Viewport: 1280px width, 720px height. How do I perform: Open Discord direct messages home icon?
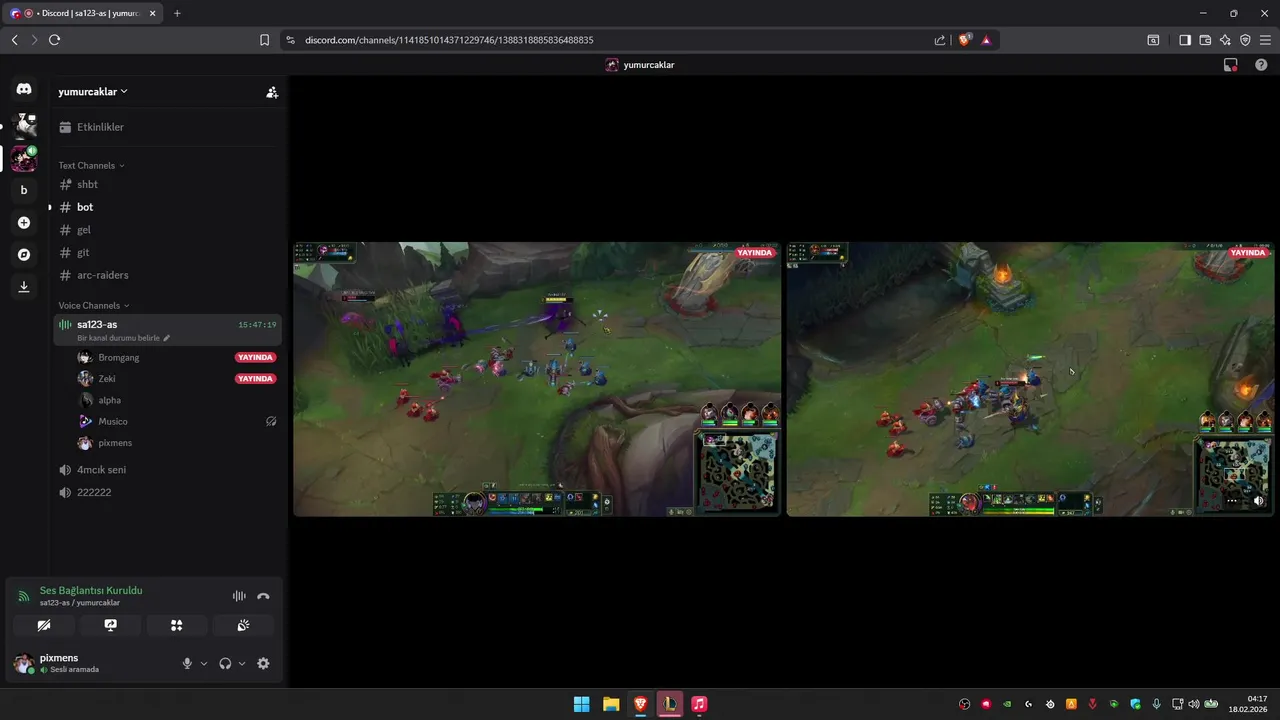coord(24,89)
